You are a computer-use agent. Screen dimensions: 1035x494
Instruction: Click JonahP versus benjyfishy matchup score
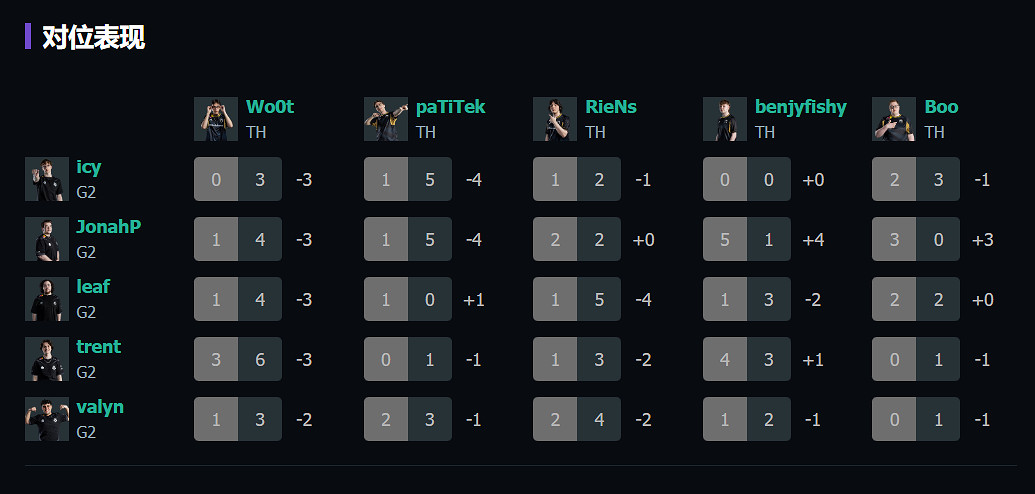coord(746,239)
